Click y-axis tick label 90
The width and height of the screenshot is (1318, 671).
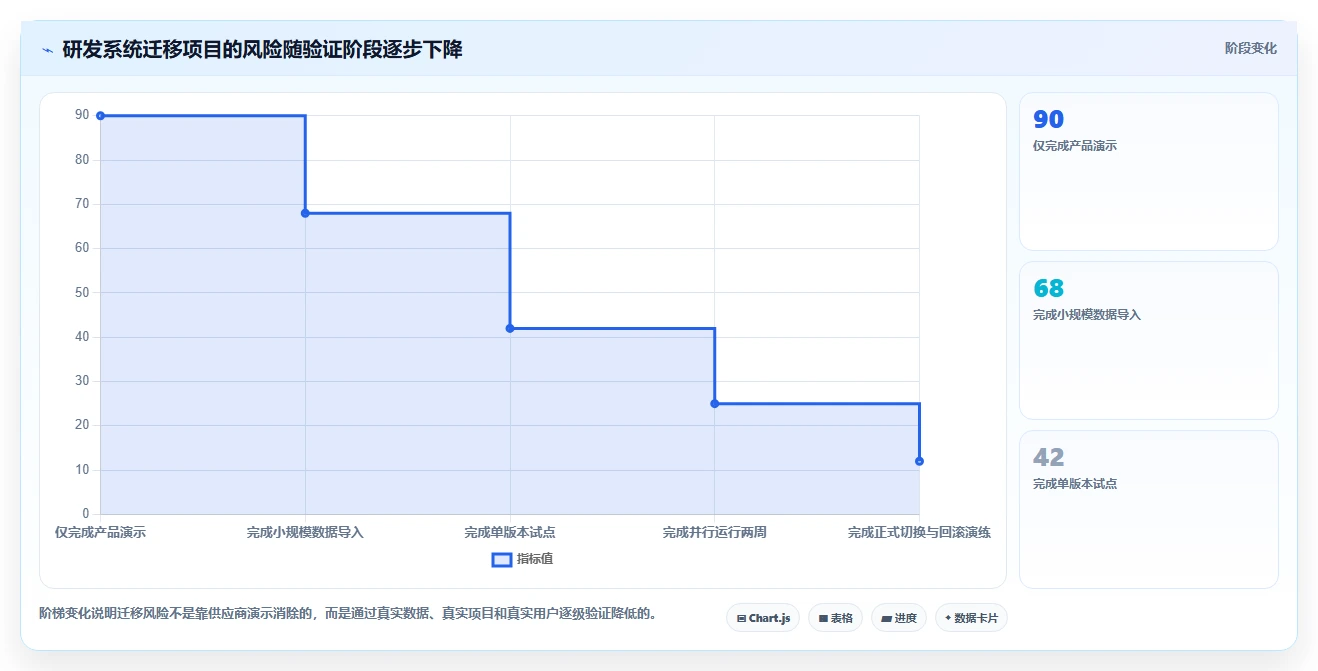click(82, 115)
